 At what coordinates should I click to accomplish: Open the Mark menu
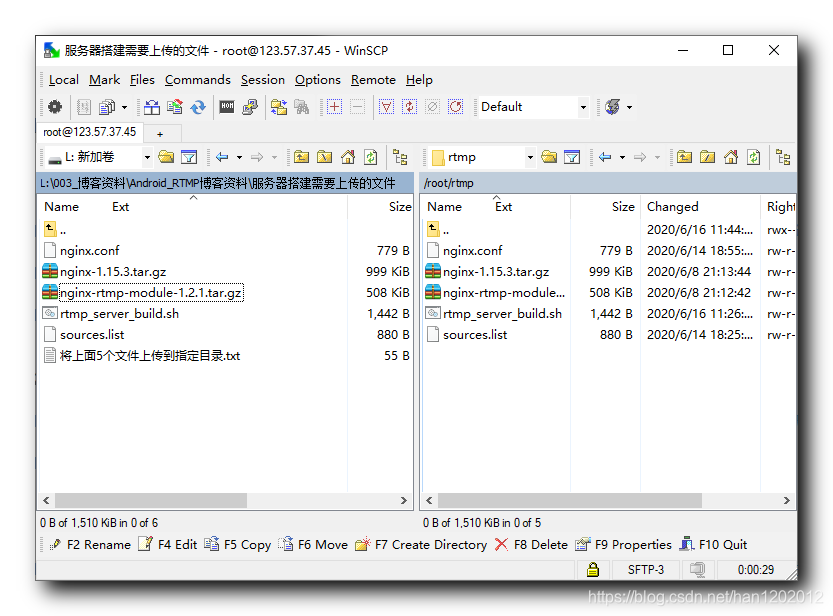(x=105, y=80)
